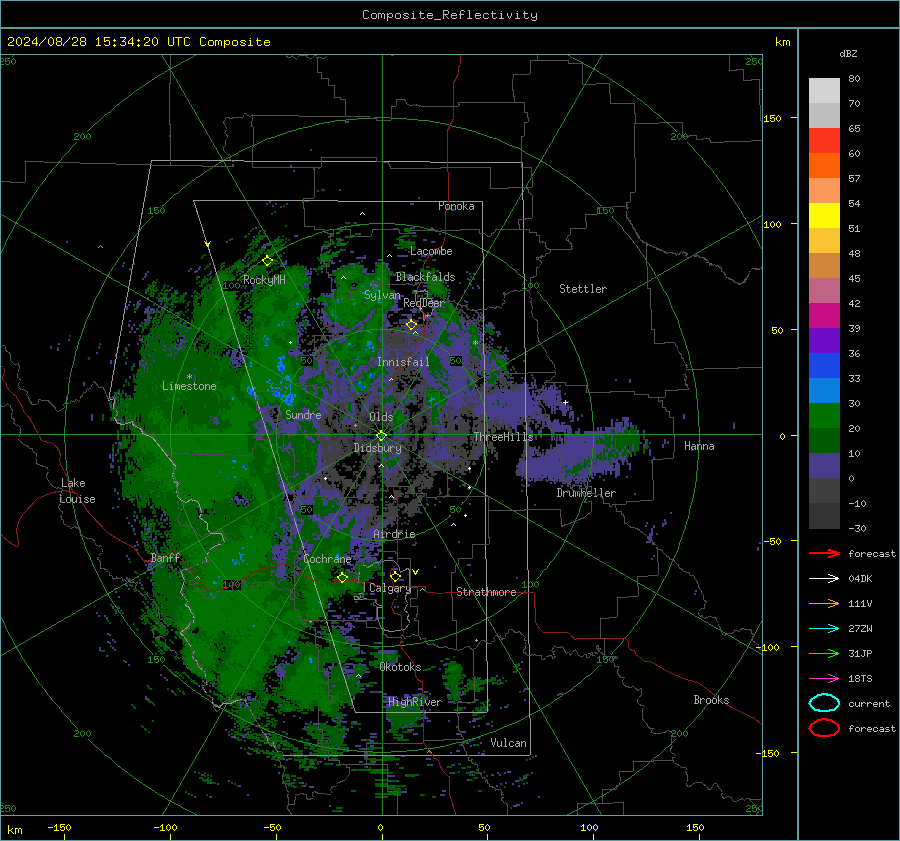Select the purple 39-36 dBZ color band
Image resolution: width=900 pixels, height=841 pixels.
pos(824,340)
